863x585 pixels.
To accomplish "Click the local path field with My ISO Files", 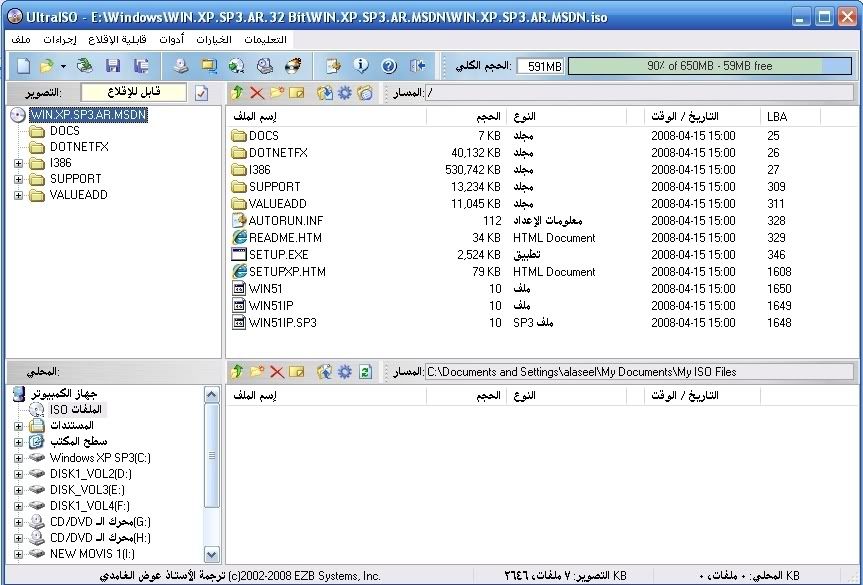I will [640, 372].
